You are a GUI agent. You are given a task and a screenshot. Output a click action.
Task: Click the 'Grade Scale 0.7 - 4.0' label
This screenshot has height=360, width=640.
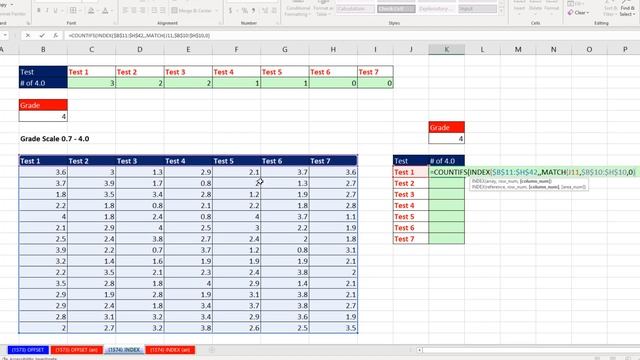pos(55,139)
